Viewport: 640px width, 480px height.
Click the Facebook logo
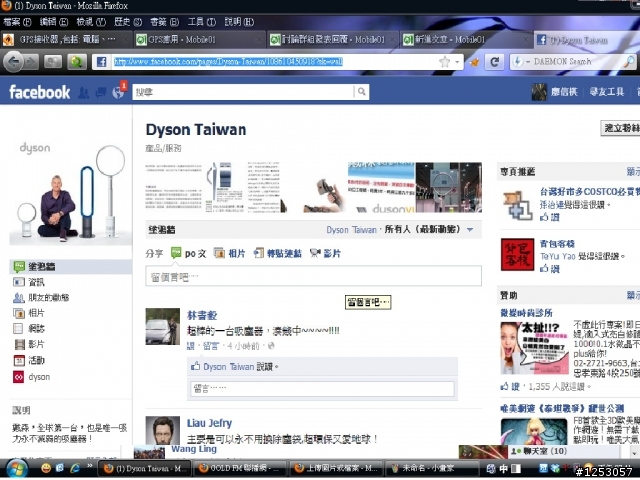[x=40, y=92]
